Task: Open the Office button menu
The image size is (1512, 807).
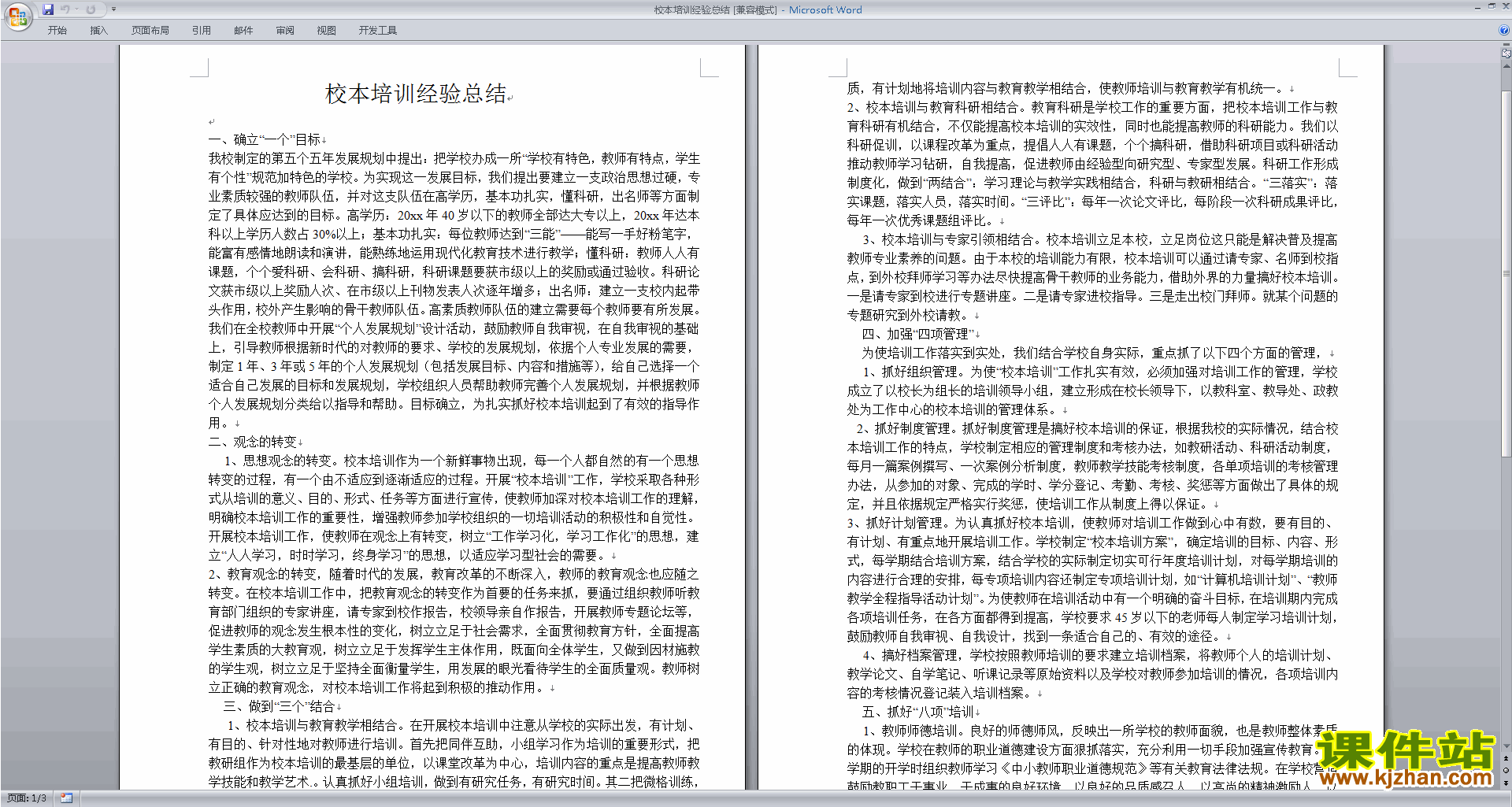Action: click(17, 17)
